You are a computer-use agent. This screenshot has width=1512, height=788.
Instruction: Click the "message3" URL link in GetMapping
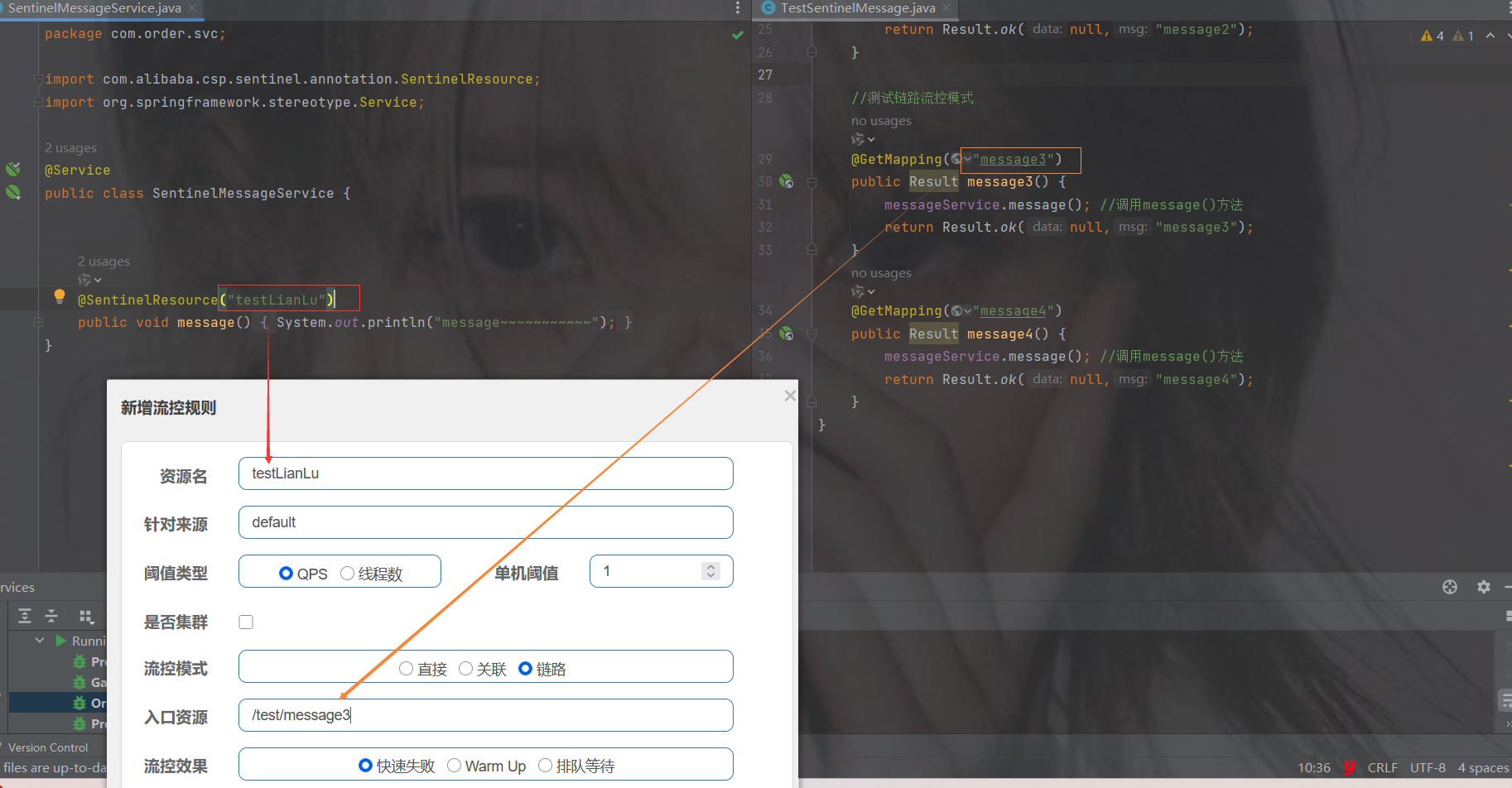pyautogui.click(x=1013, y=159)
